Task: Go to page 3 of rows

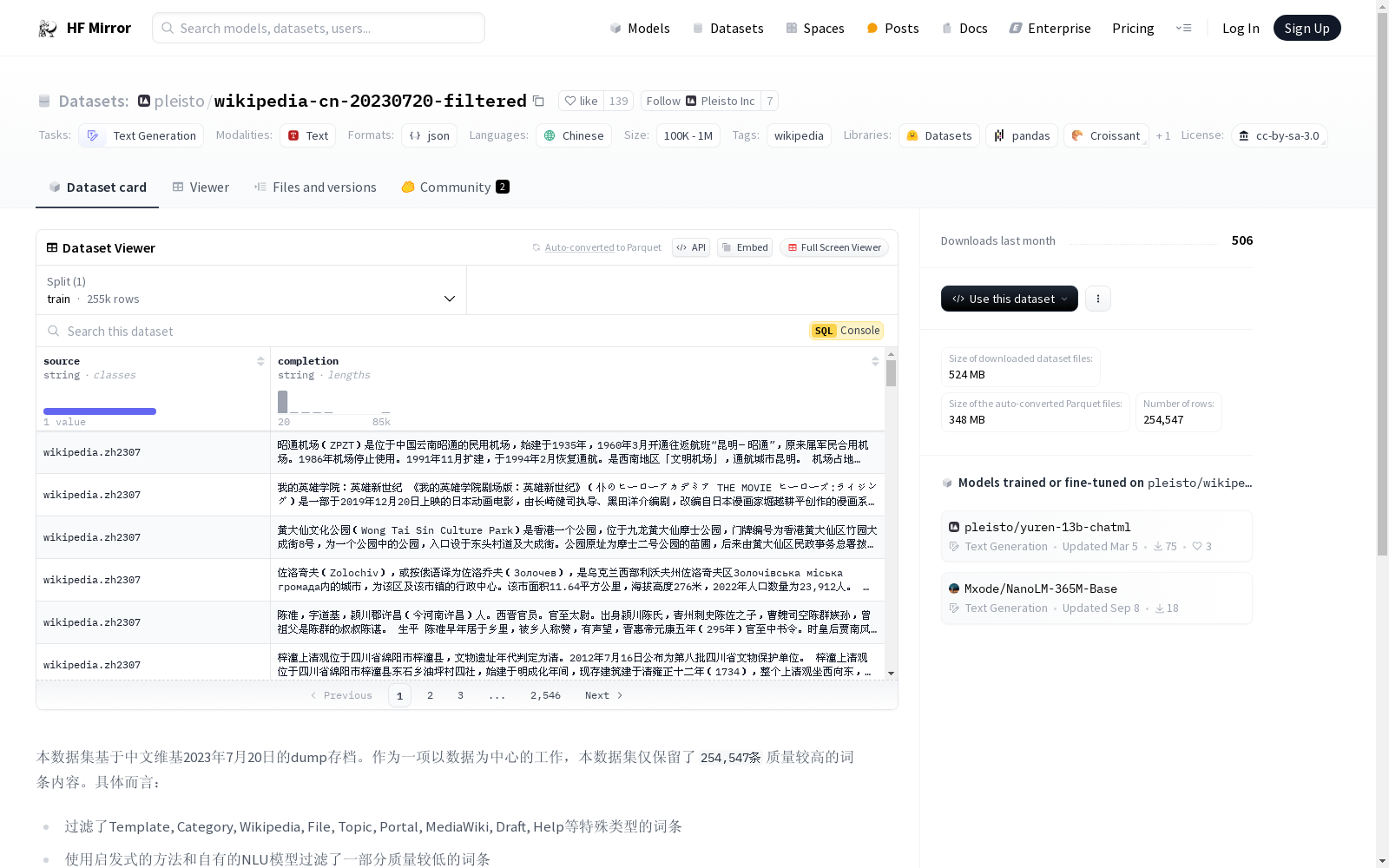Action: click(460, 695)
